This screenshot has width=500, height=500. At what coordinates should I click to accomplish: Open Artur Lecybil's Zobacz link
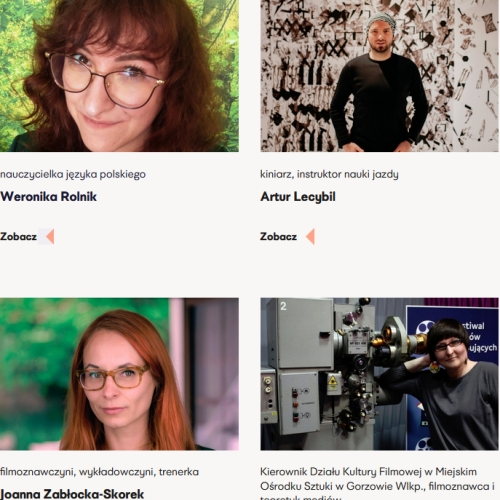pyautogui.click(x=278, y=237)
